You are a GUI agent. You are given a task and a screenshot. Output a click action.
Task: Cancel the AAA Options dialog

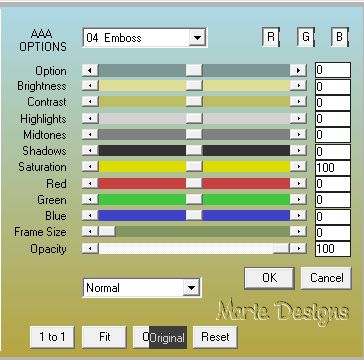(x=326, y=278)
